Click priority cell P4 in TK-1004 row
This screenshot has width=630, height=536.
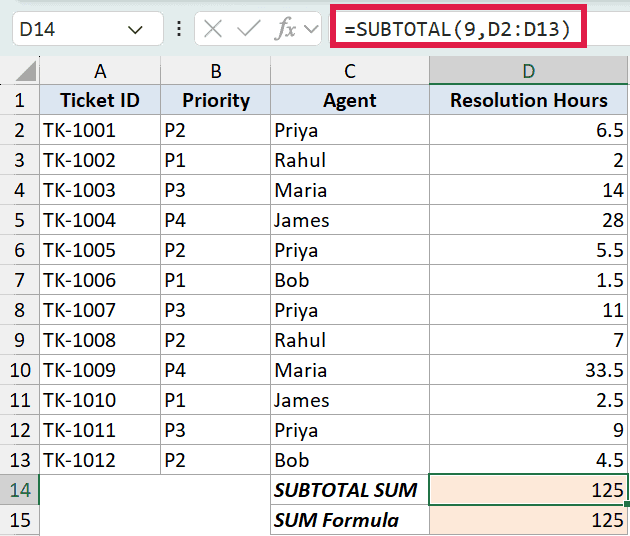point(216,220)
